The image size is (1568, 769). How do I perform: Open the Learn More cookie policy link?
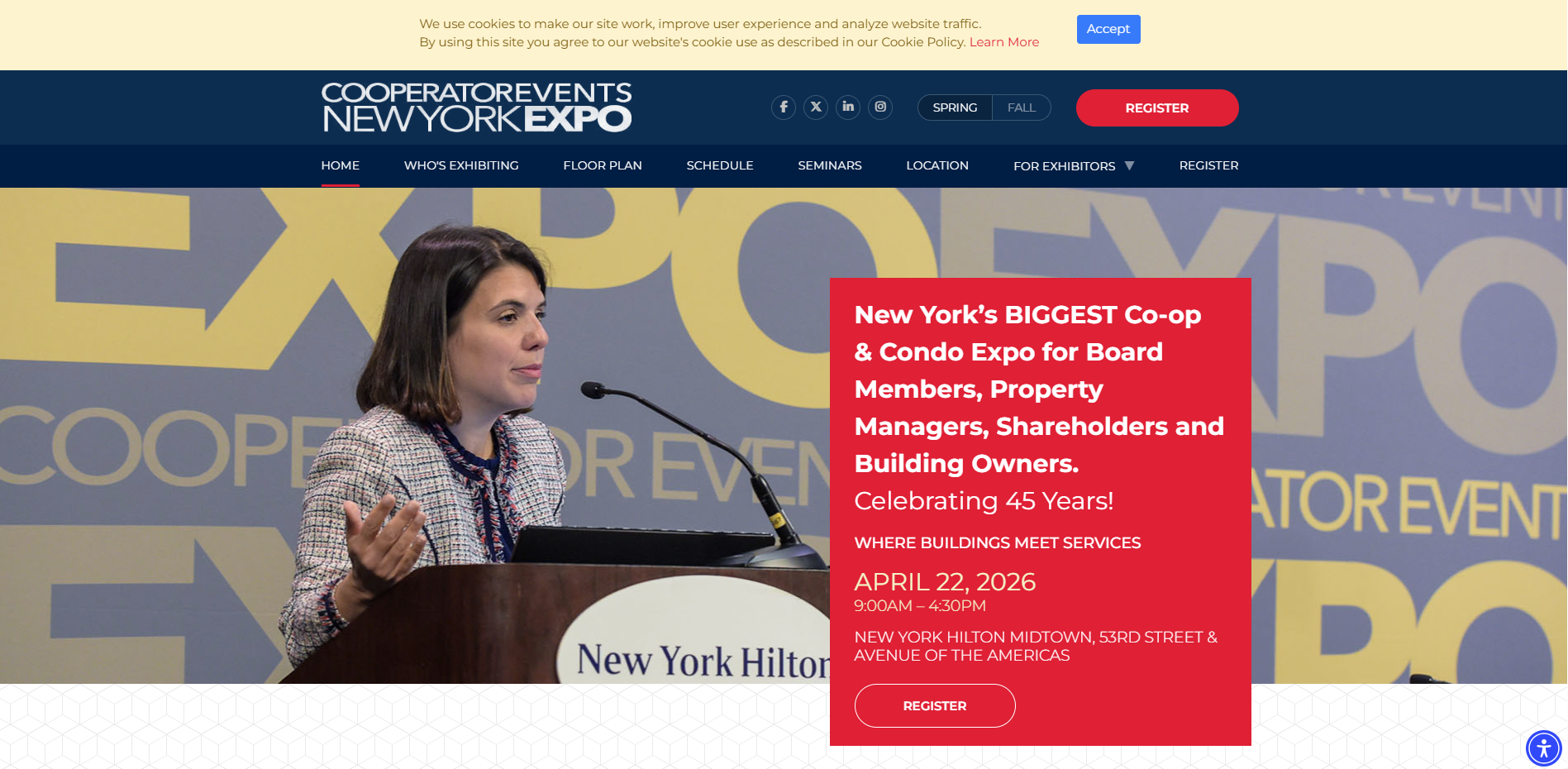click(1004, 41)
